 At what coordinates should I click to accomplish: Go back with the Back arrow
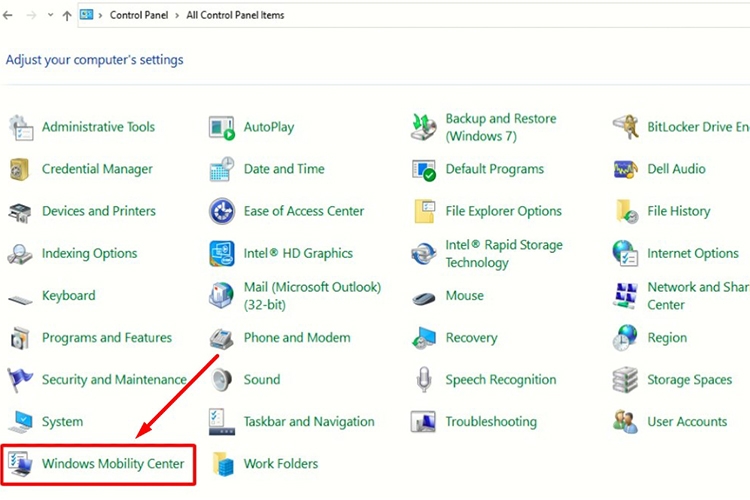coord(8,15)
